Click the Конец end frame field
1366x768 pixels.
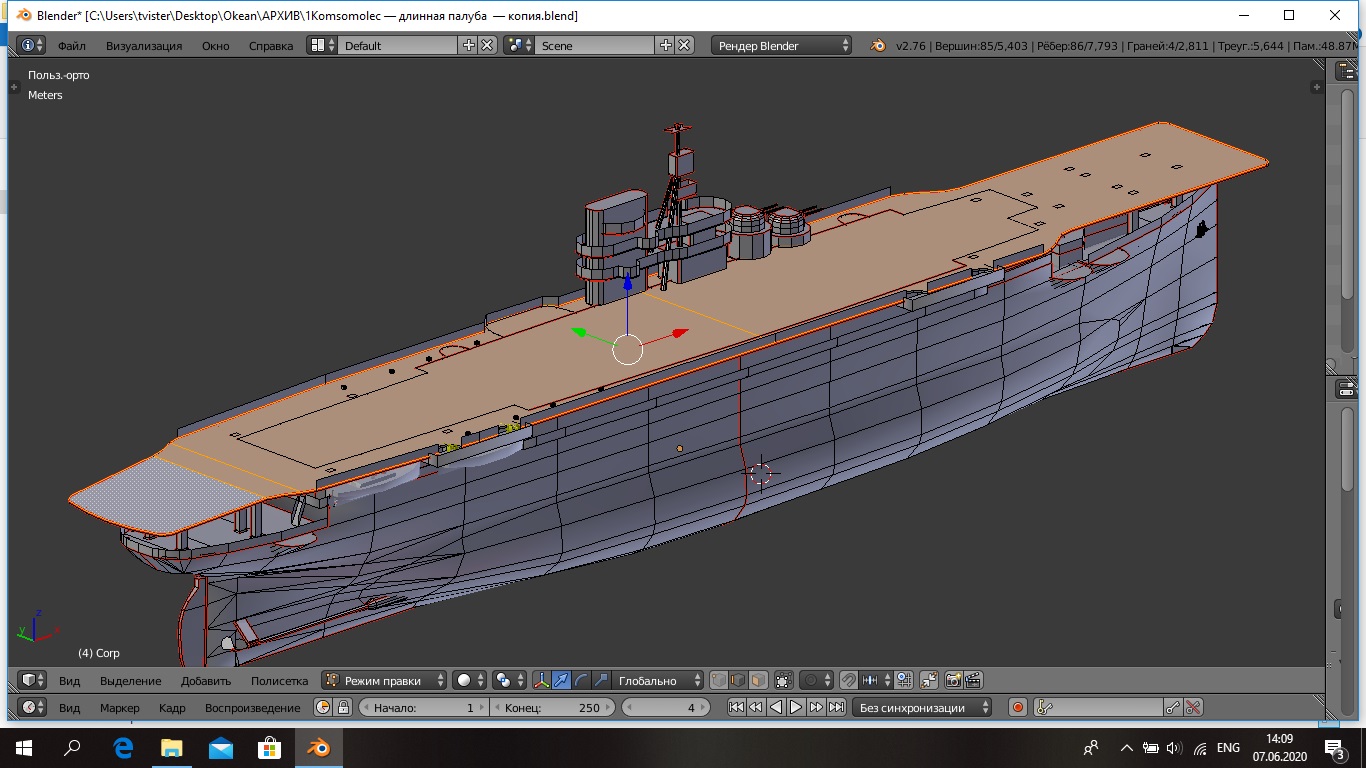click(552, 707)
